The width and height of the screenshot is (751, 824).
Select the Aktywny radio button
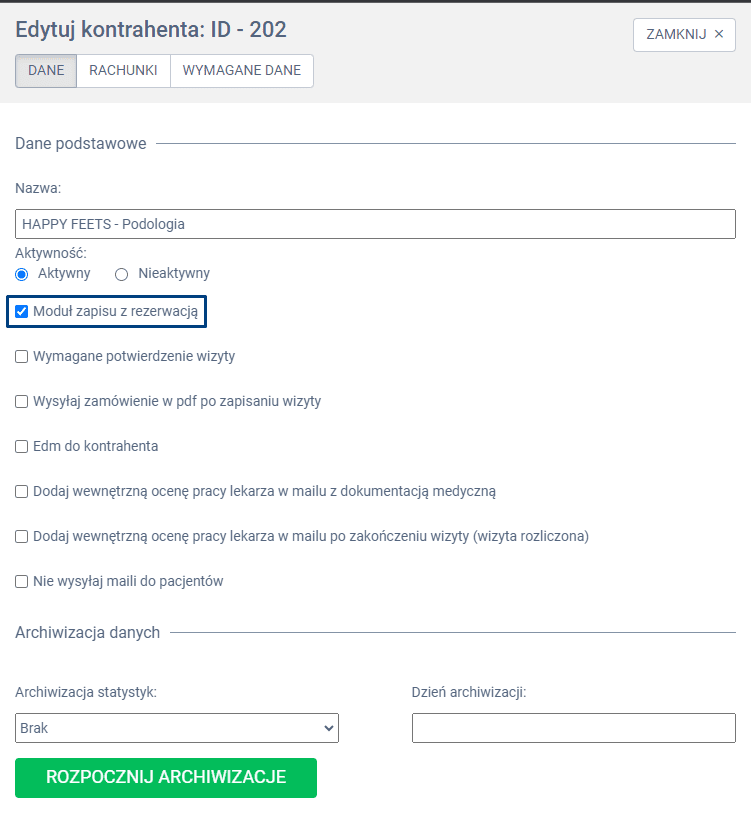pyautogui.click(x=22, y=274)
